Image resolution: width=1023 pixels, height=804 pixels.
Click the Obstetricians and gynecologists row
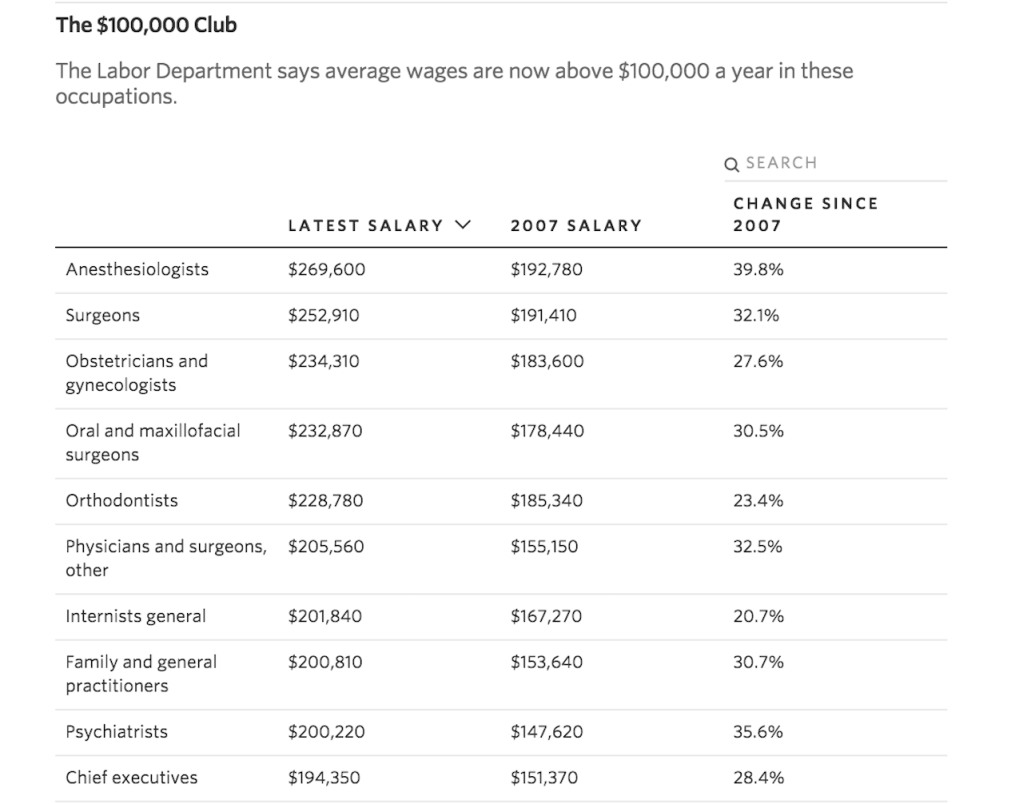pyautogui.click(x=137, y=373)
